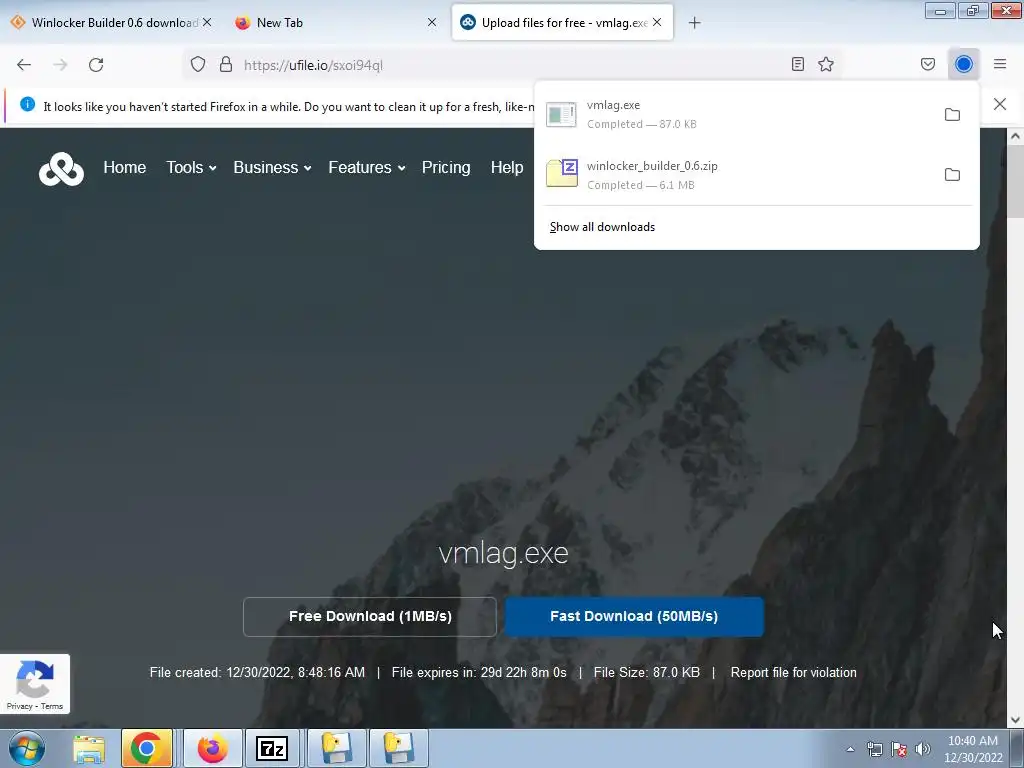The image size is (1024, 768).
Task: Open winlocker_builder_0.6.zip download entry
Action: [x=738, y=175]
